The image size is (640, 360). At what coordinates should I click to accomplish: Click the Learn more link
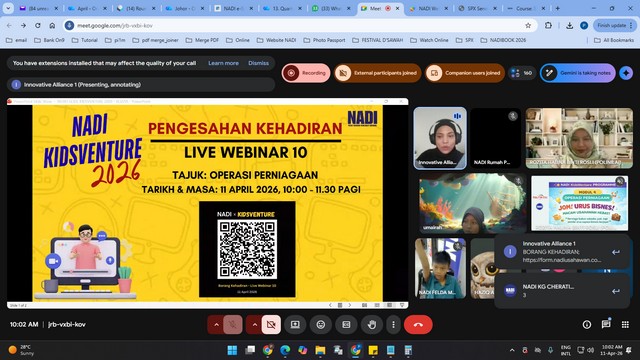point(223,63)
